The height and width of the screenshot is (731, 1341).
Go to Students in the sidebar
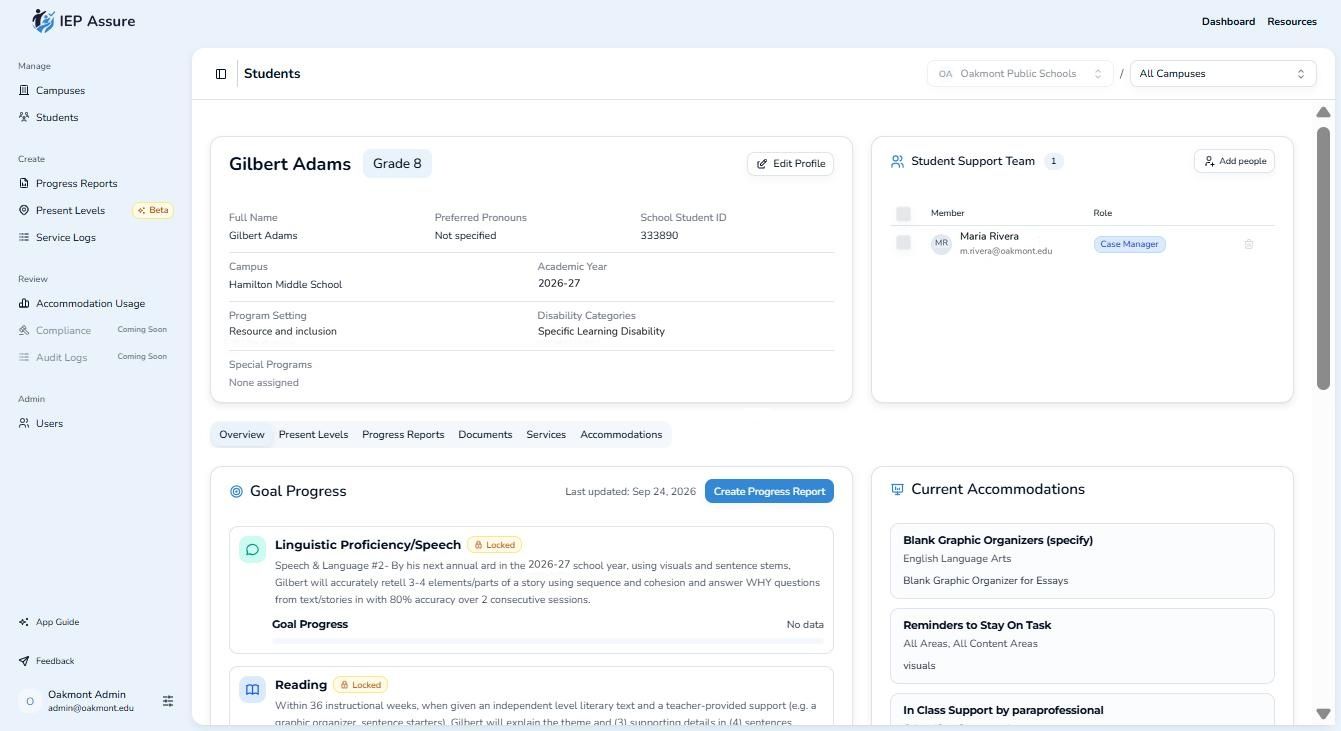pos(57,118)
